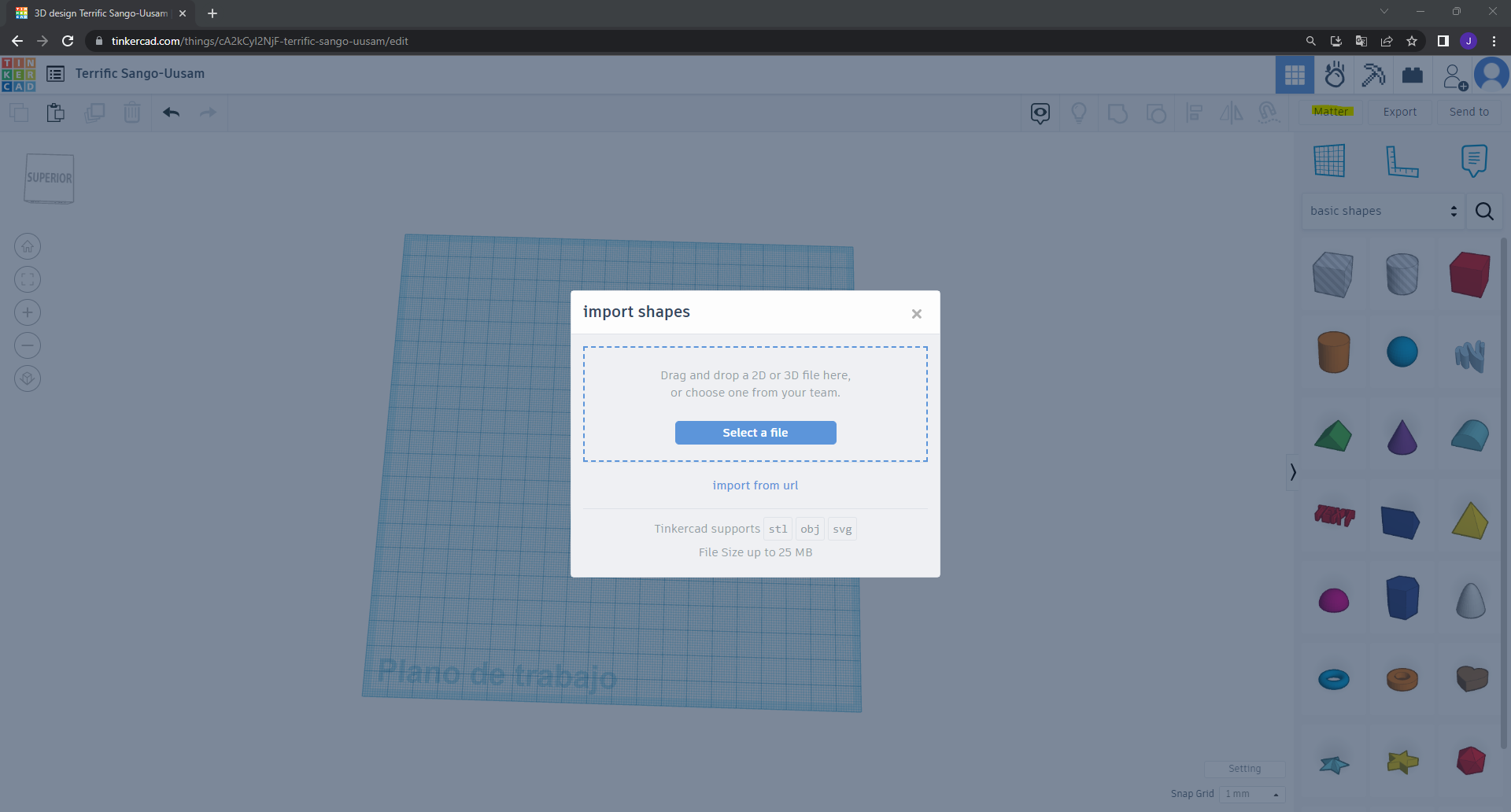Open the Snap Grid 1 mm dropdown

(1252, 794)
